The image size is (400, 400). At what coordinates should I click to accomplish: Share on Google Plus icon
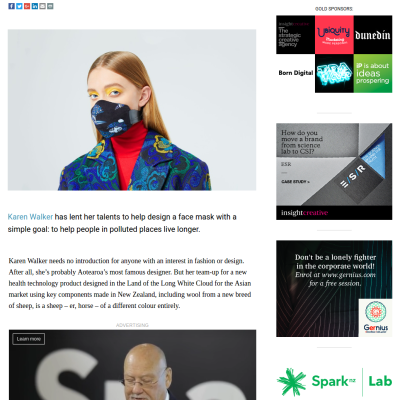pos(27,6)
